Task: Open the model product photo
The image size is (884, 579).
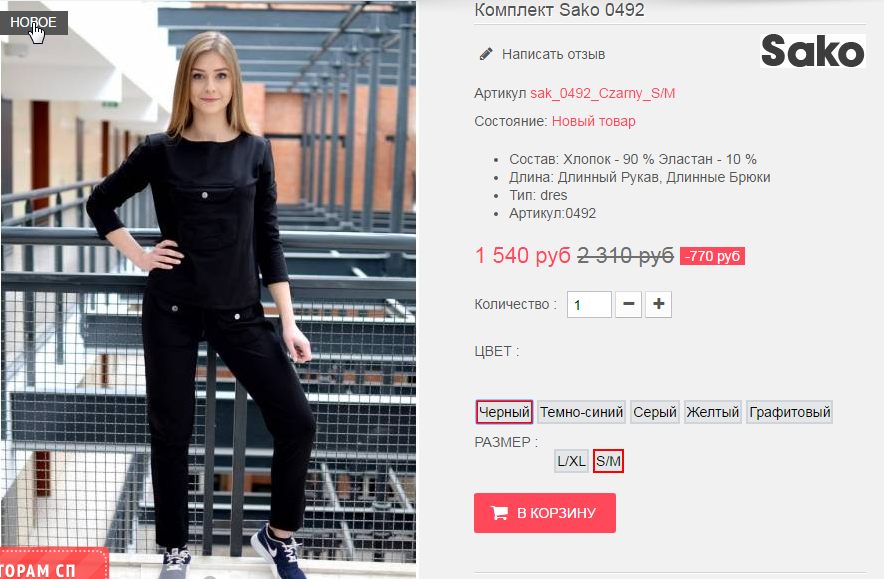Action: (x=208, y=289)
